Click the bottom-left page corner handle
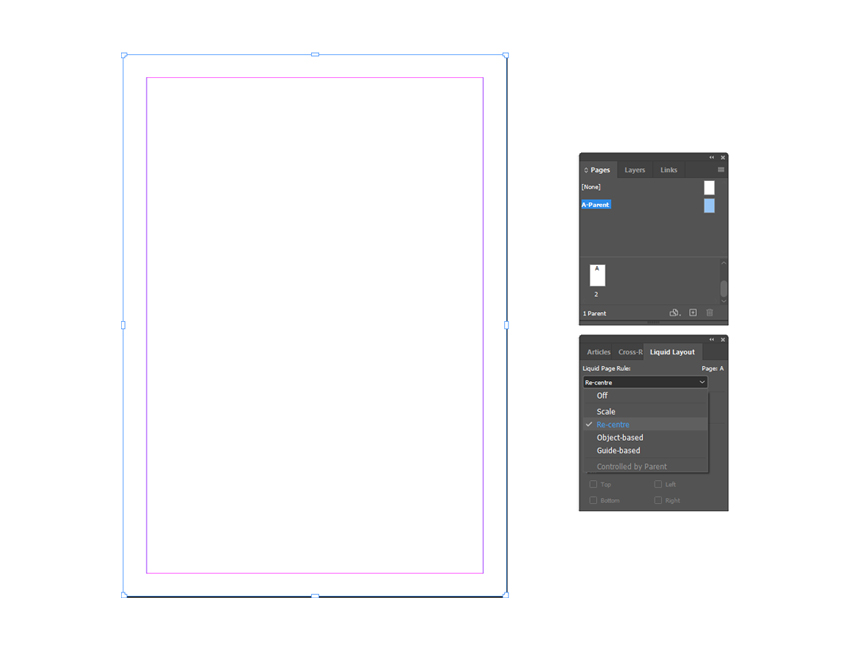This screenshot has width=850, height=650. [x=124, y=595]
